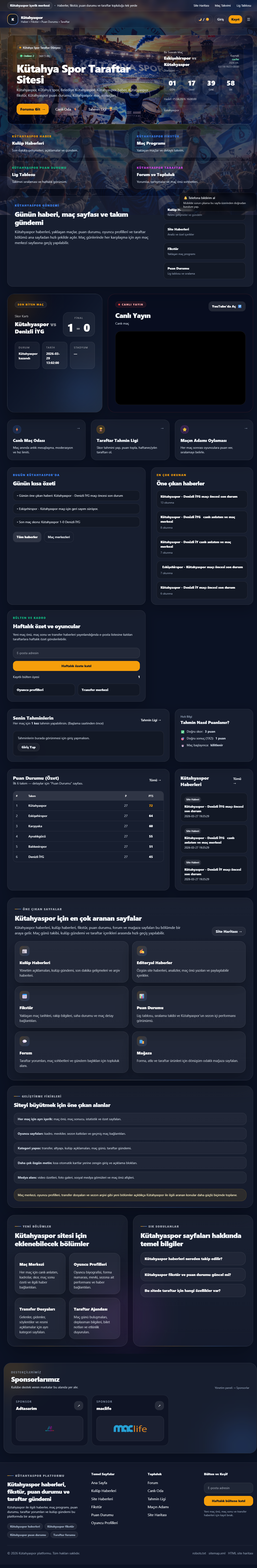This screenshot has width=257, height=1568.
Task: Open Site Haberleri side card
Action: 205,231
